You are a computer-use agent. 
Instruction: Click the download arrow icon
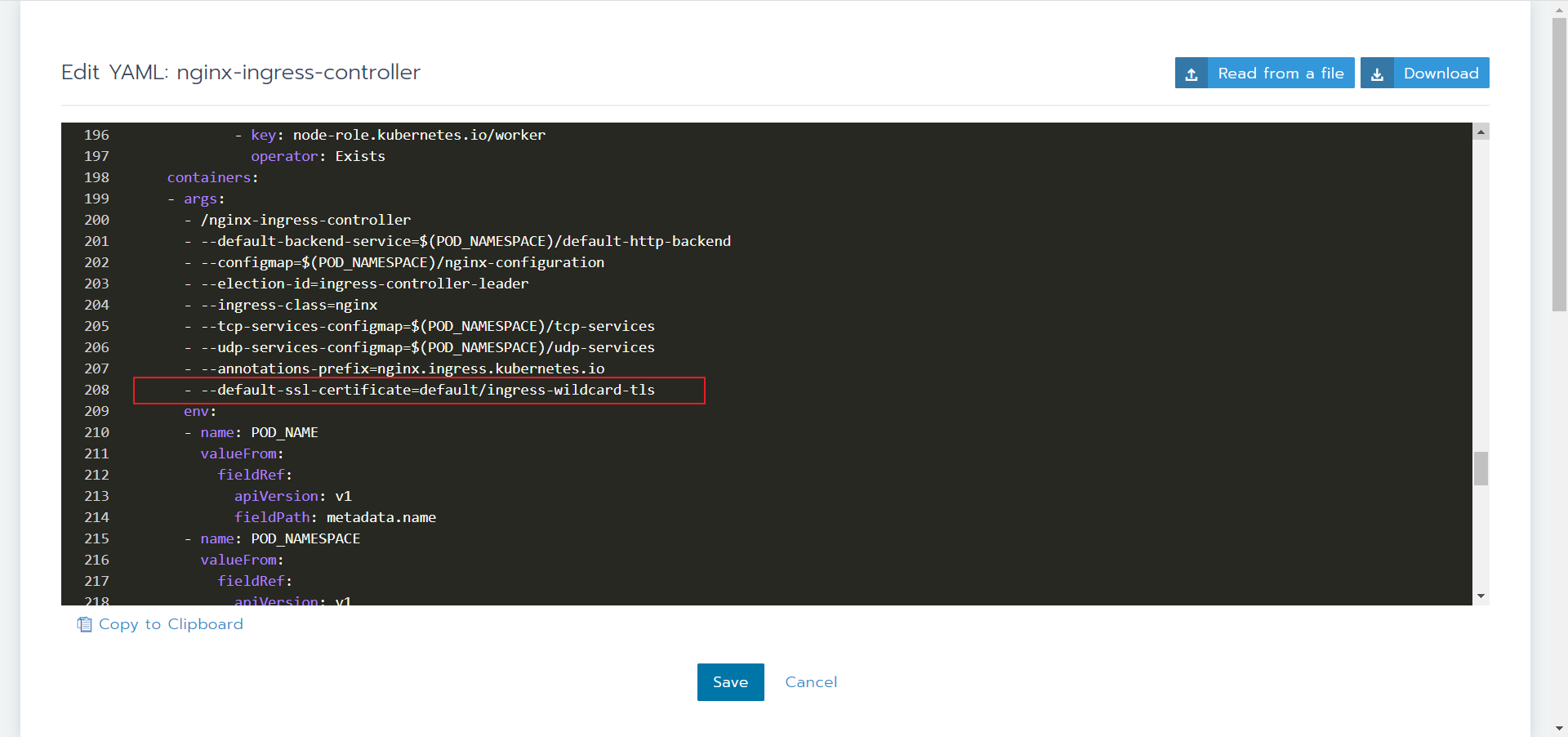click(x=1377, y=74)
